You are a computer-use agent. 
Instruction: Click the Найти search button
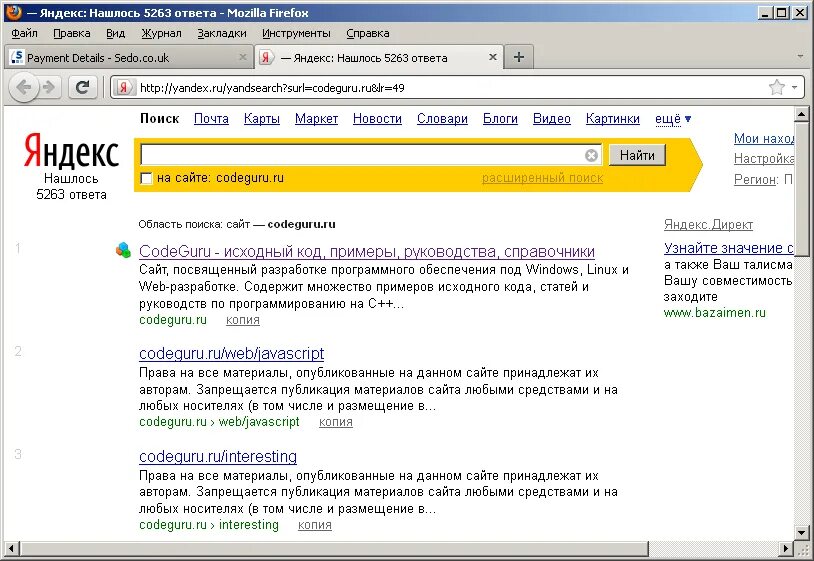coord(637,155)
